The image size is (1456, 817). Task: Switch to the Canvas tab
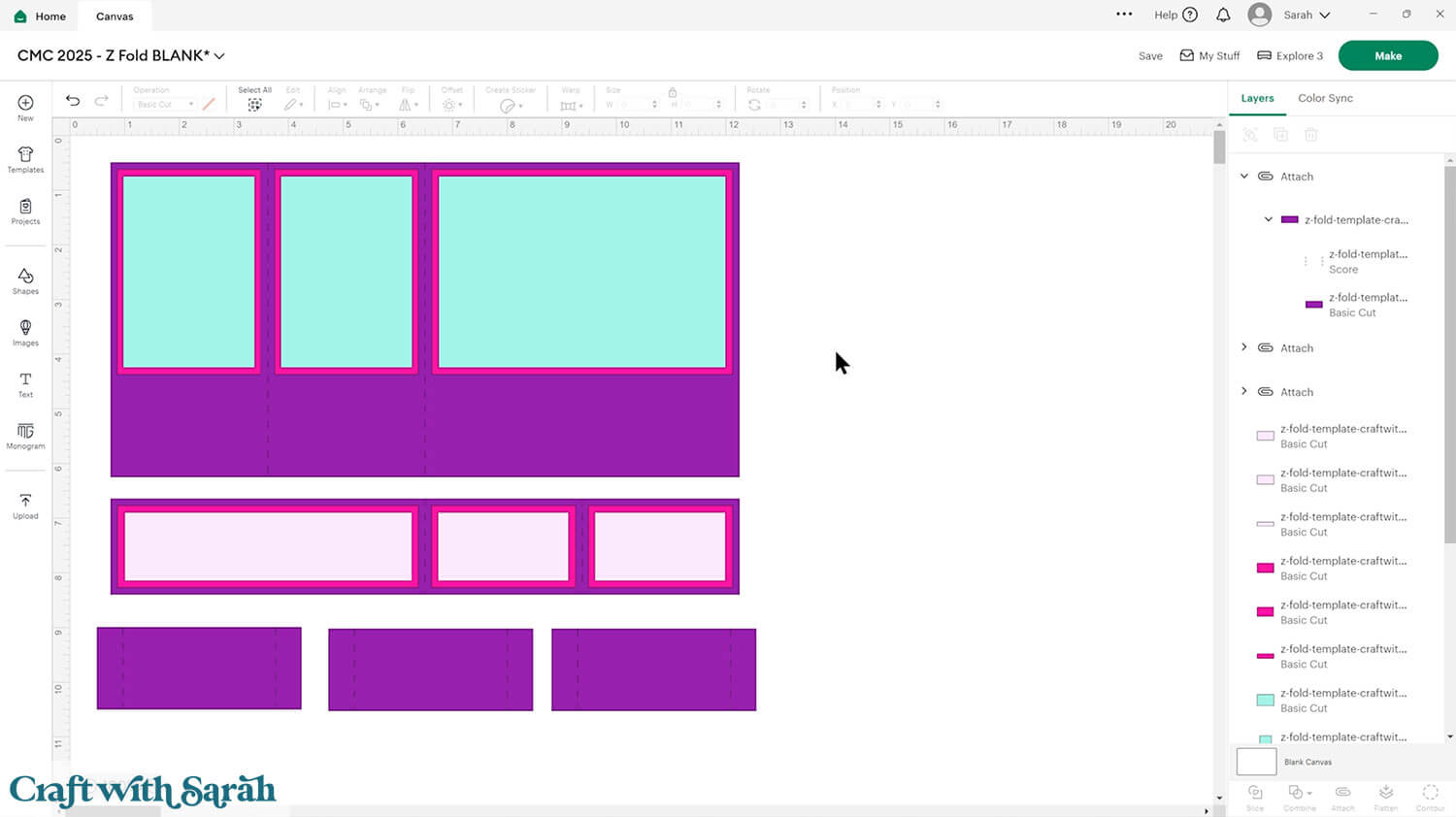tap(115, 16)
